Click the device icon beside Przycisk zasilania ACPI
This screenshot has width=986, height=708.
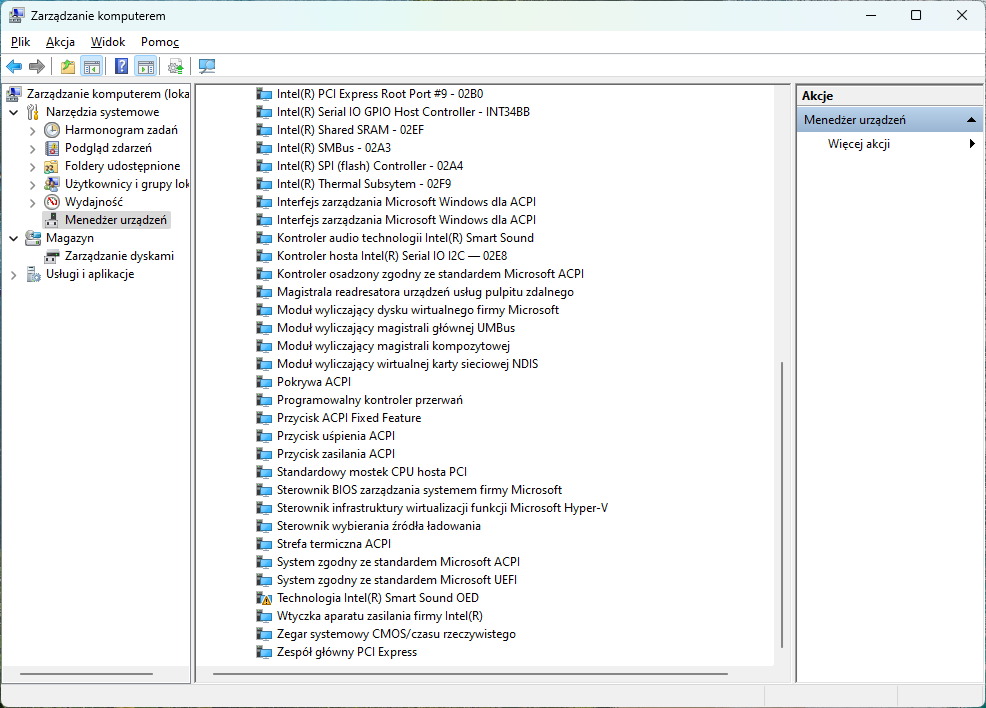264,454
